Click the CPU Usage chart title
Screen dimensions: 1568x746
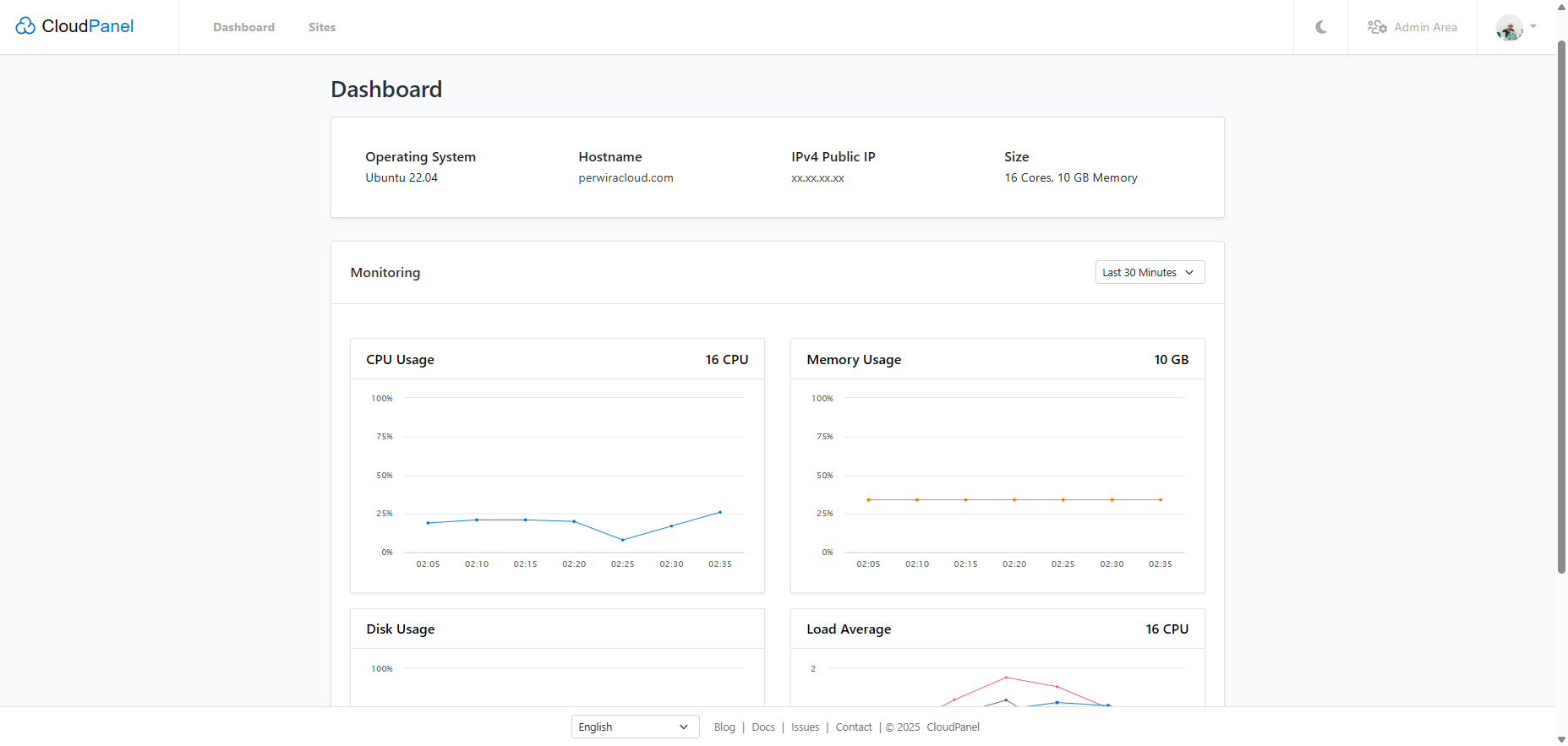(x=400, y=359)
